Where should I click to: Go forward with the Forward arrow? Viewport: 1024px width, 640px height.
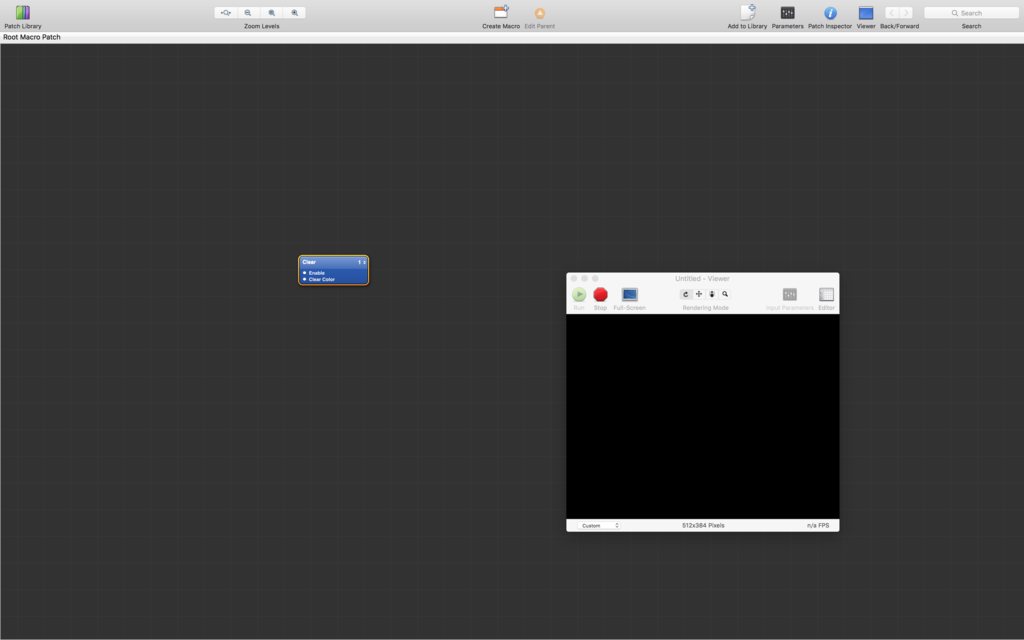click(x=906, y=12)
